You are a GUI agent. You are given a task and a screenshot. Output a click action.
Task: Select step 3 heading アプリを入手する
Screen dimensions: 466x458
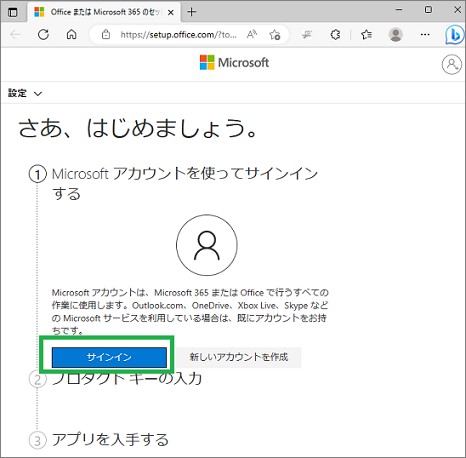110,440
